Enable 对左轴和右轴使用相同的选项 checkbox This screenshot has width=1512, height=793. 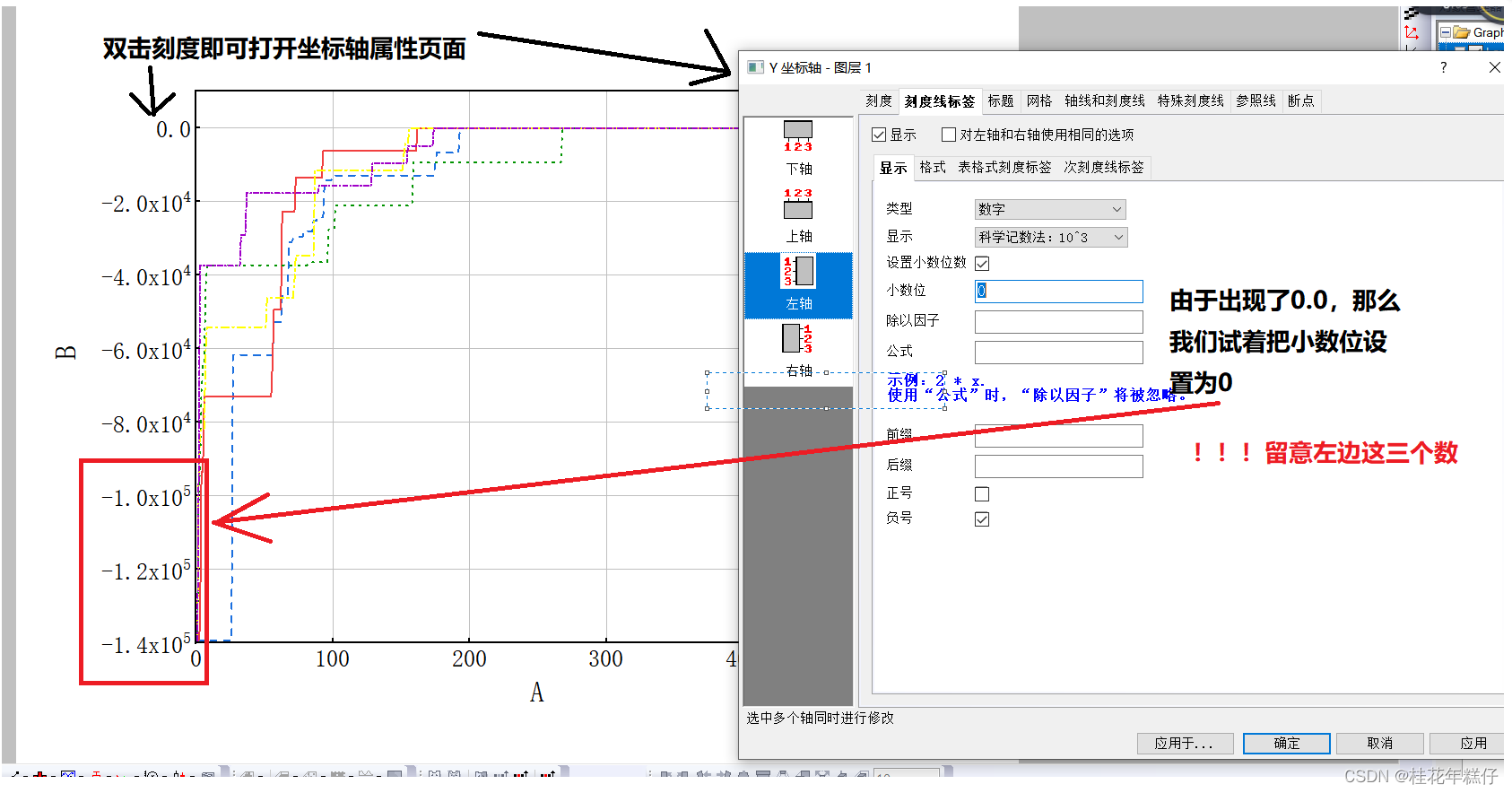949,135
